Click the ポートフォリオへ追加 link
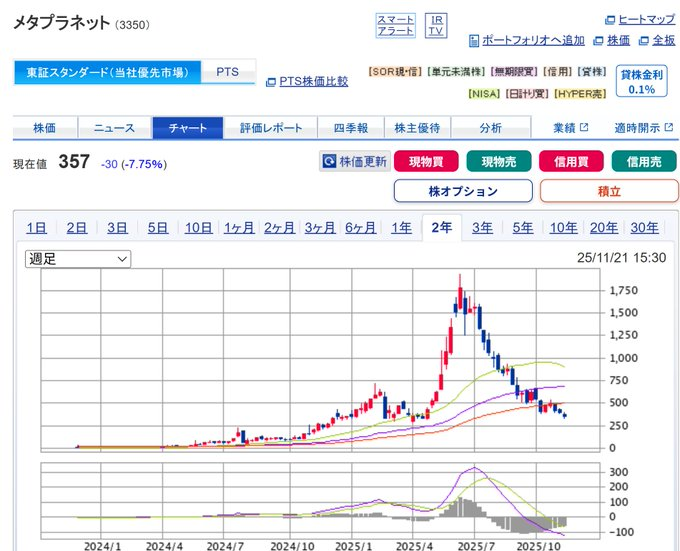Viewport: 680px width, 551px height. pos(533,40)
